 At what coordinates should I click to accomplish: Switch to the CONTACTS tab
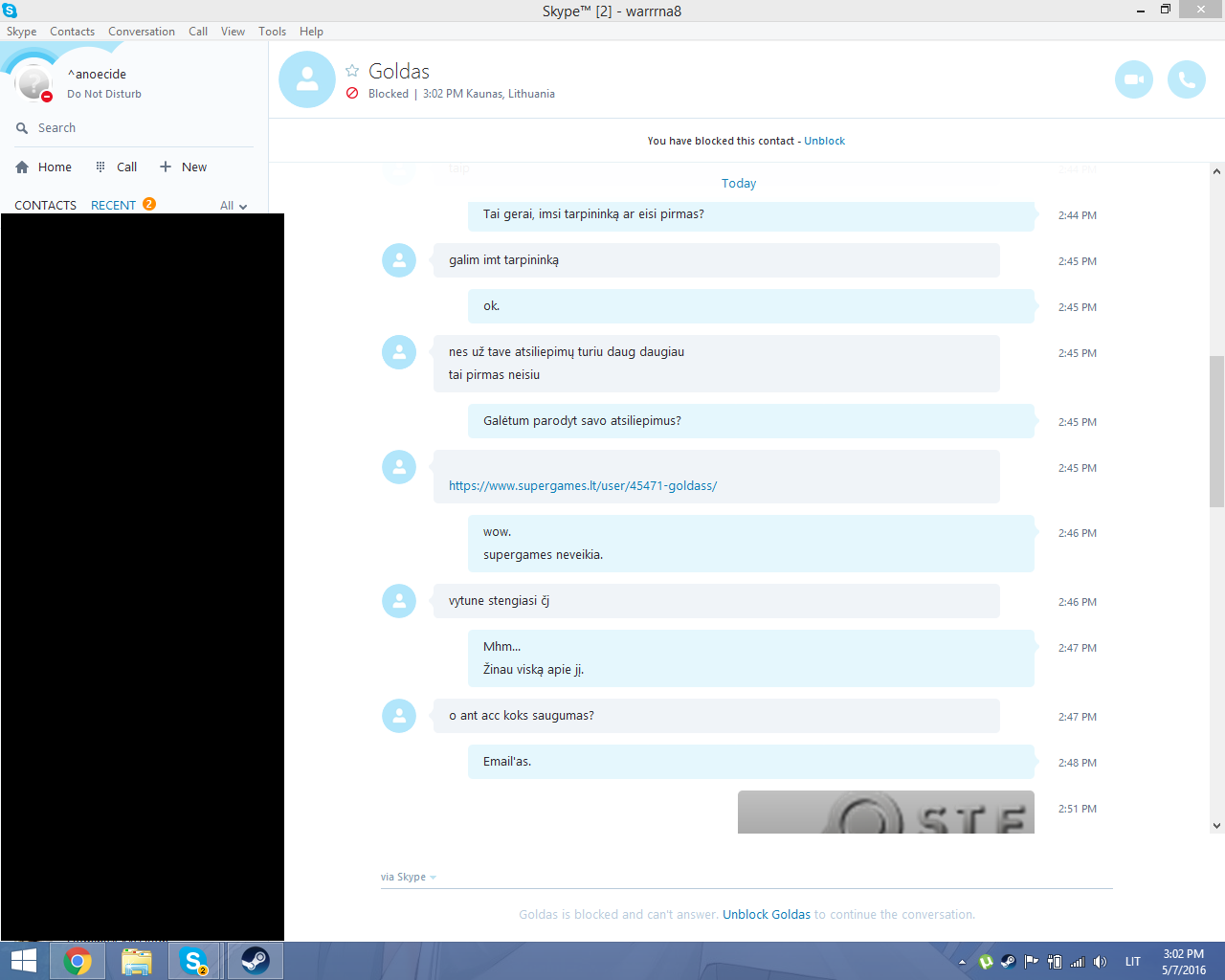[45, 206]
